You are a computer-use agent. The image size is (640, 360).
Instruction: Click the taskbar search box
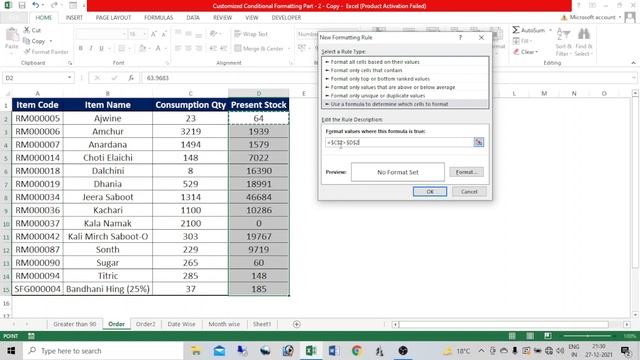click(103, 351)
